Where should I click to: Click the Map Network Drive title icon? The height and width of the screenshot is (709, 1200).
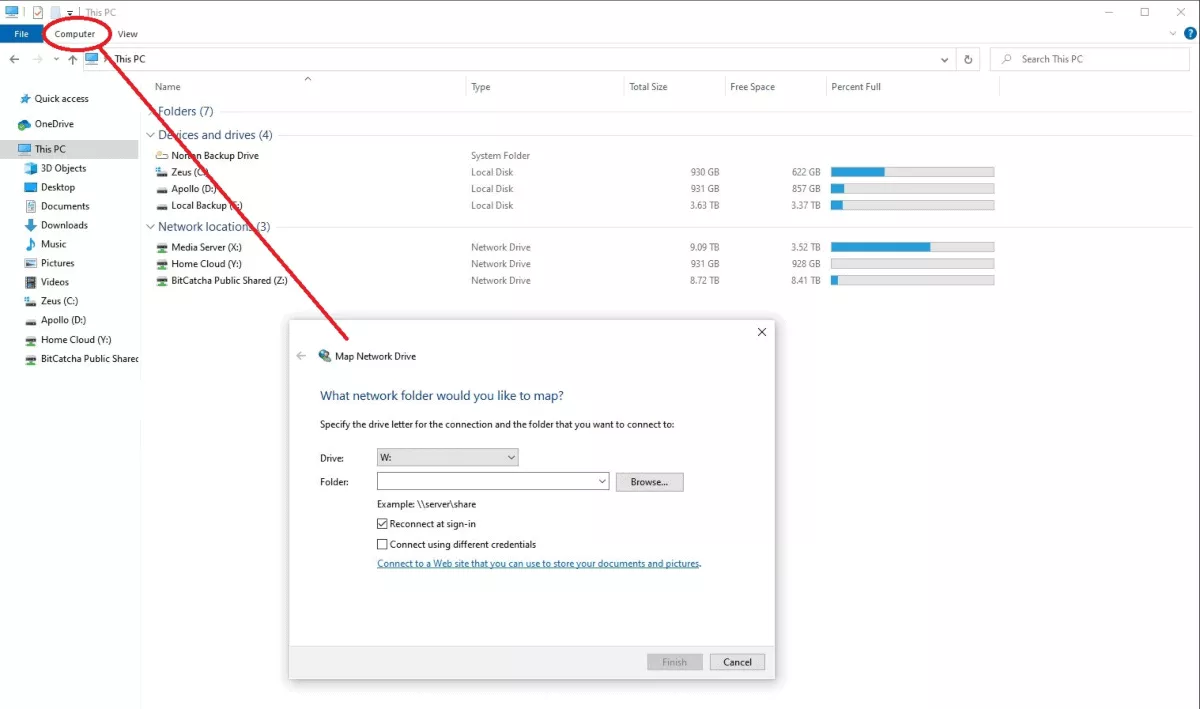[324, 356]
